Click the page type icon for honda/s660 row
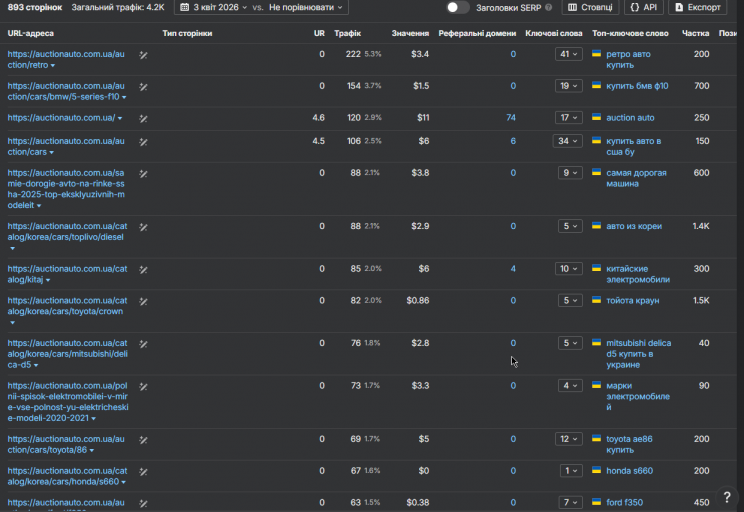 (x=143, y=471)
